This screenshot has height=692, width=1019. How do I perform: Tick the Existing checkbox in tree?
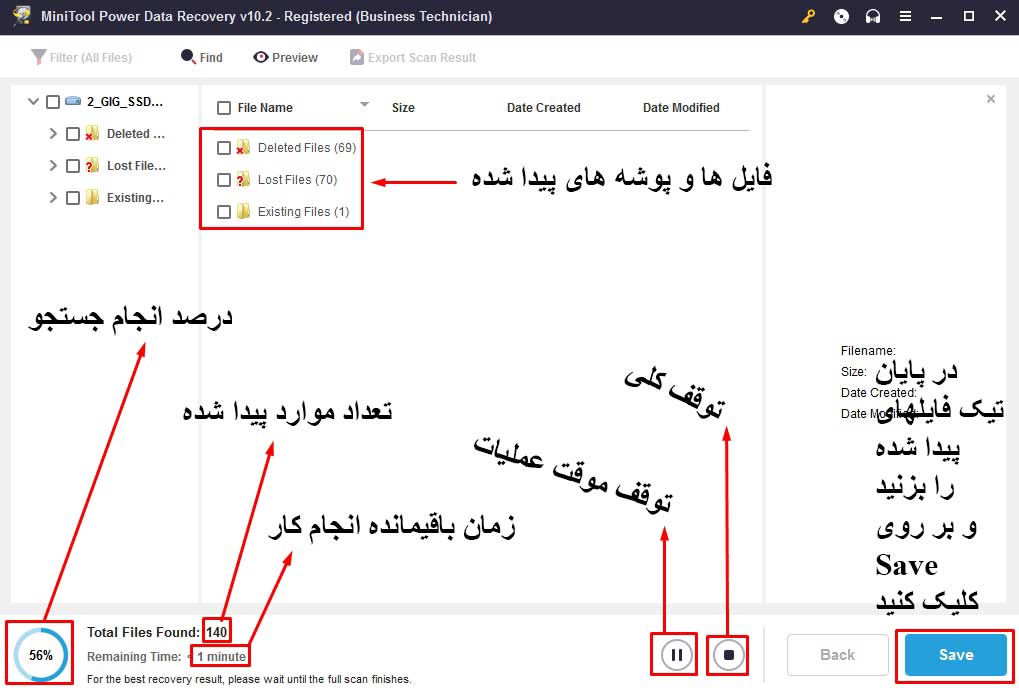73,198
